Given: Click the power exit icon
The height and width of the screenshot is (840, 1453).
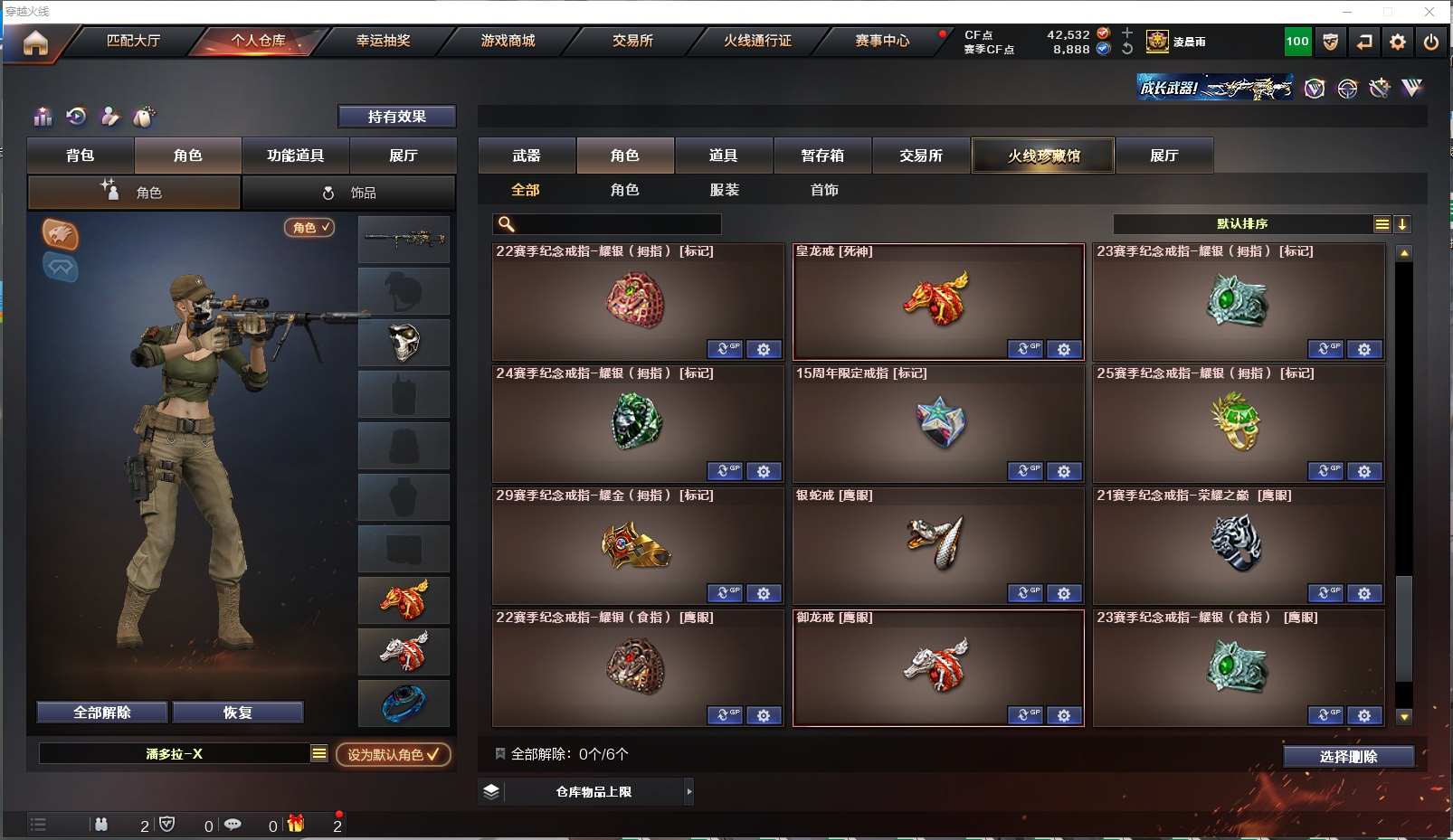Looking at the screenshot, I should point(1431,42).
